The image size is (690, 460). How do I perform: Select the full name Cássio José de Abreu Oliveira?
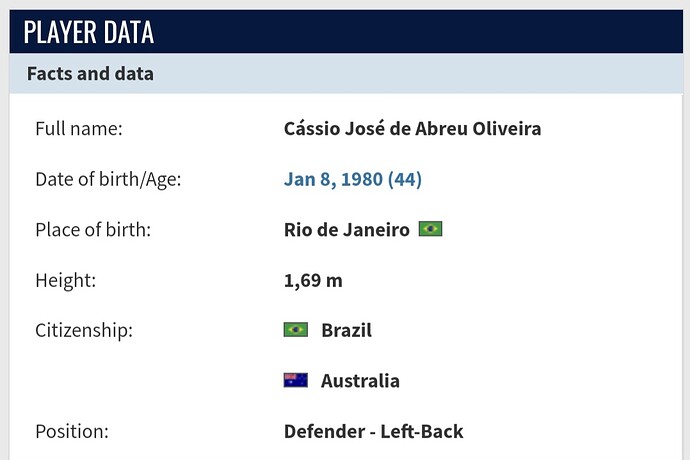click(x=412, y=129)
